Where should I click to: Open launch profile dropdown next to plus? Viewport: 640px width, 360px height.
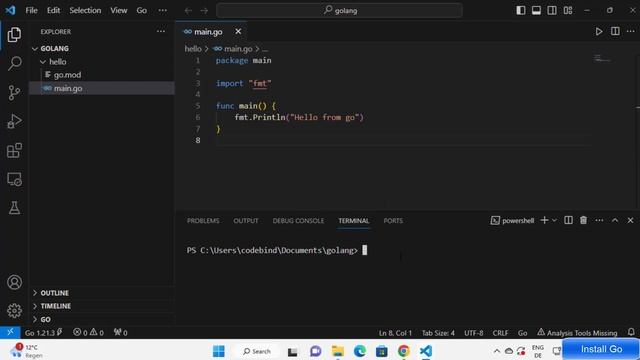(554, 220)
